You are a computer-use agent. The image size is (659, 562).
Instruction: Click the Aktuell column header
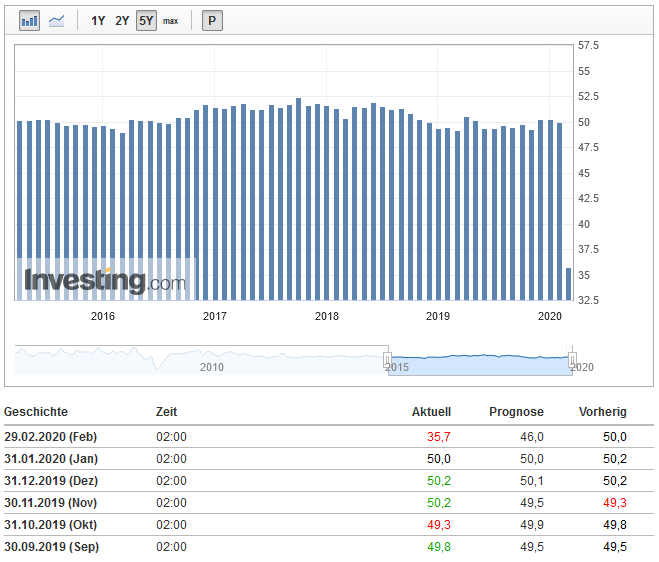click(431, 412)
